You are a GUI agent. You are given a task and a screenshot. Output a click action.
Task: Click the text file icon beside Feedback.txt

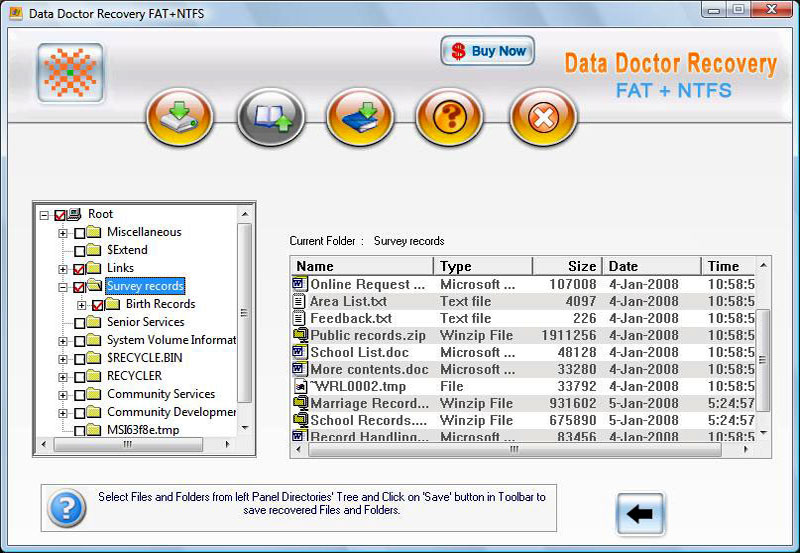(x=299, y=318)
